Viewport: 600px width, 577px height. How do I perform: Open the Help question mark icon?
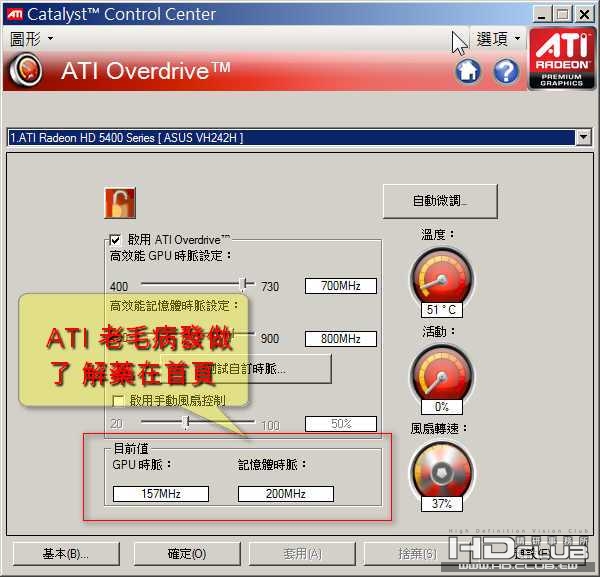(x=506, y=71)
